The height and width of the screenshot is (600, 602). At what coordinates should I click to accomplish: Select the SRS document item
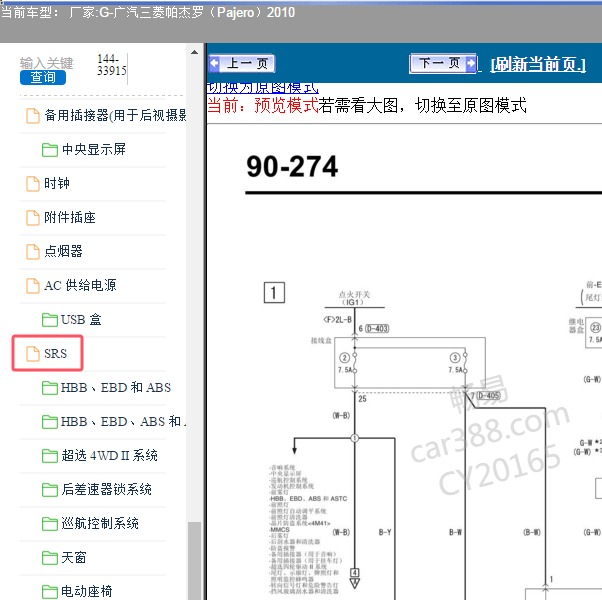pyautogui.click(x=47, y=354)
